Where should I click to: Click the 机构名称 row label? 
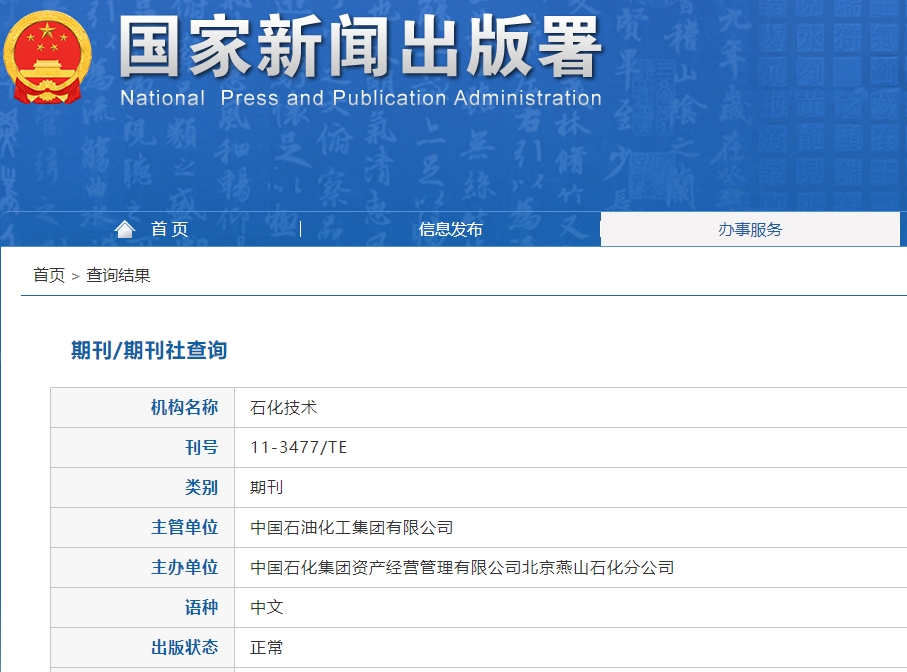point(184,408)
